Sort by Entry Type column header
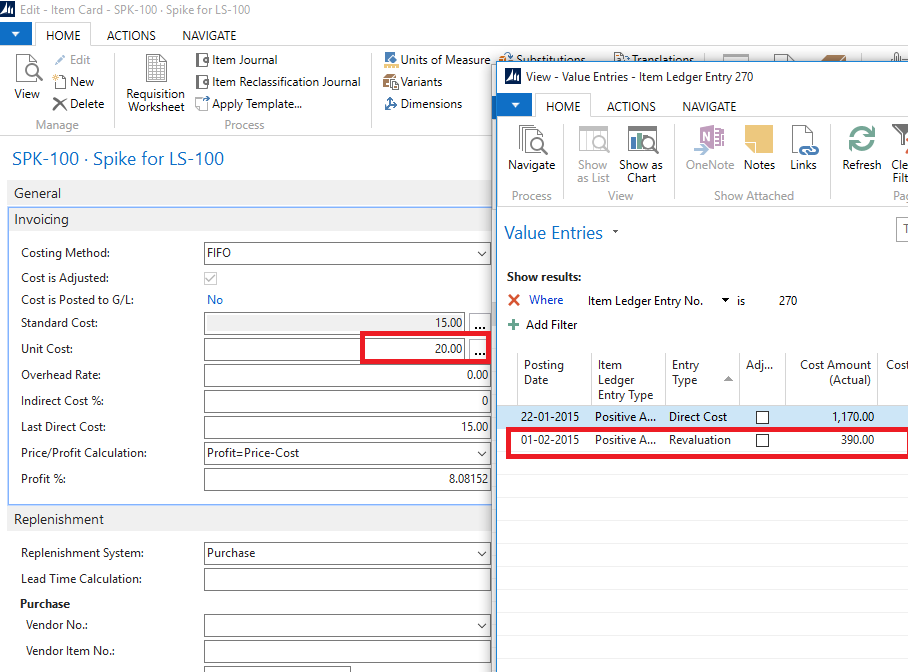 [702, 379]
